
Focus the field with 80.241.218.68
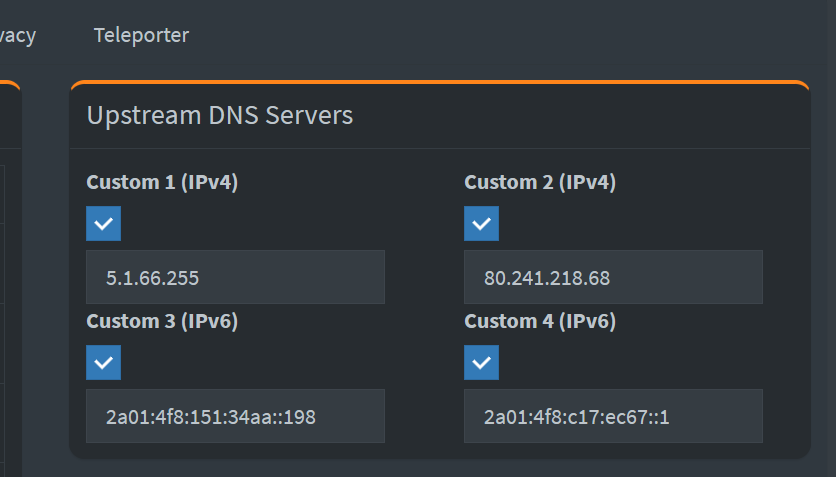[613, 277]
